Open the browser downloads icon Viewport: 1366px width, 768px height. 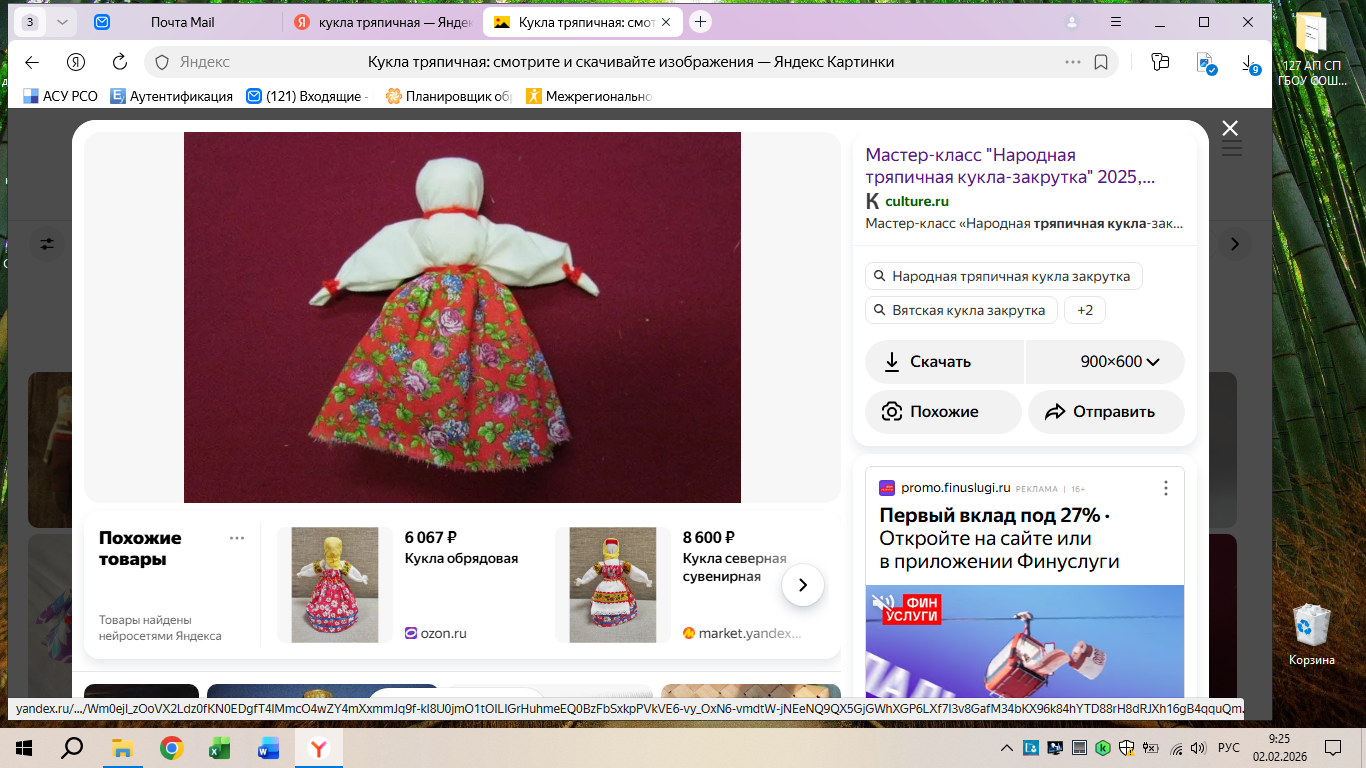pyautogui.click(x=1249, y=62)
